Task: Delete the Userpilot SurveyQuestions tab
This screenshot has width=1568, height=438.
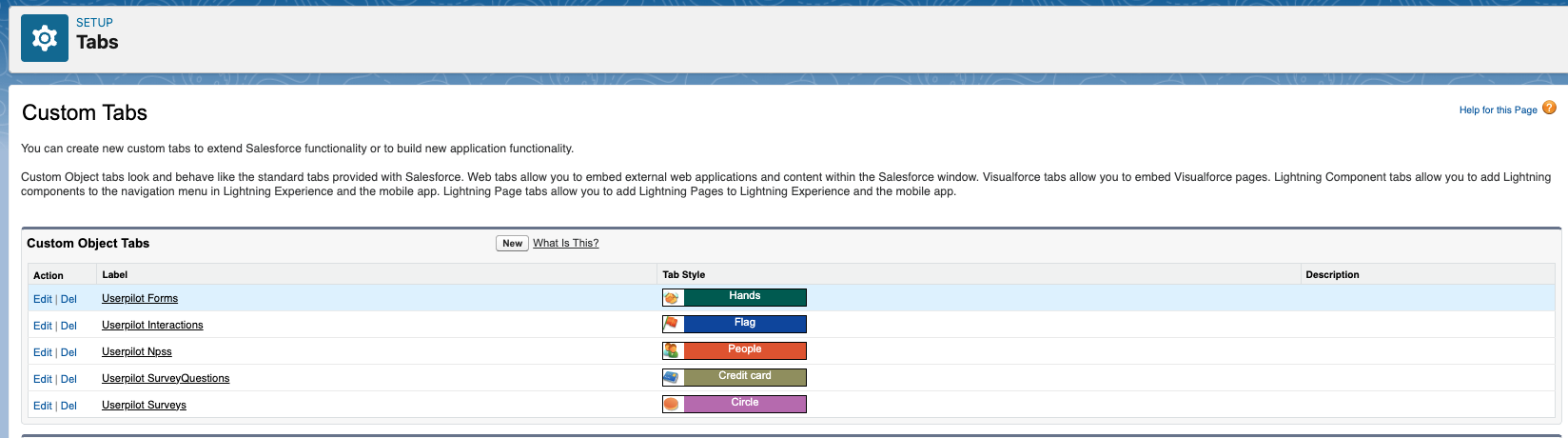Action: click(x=69, y=379)
